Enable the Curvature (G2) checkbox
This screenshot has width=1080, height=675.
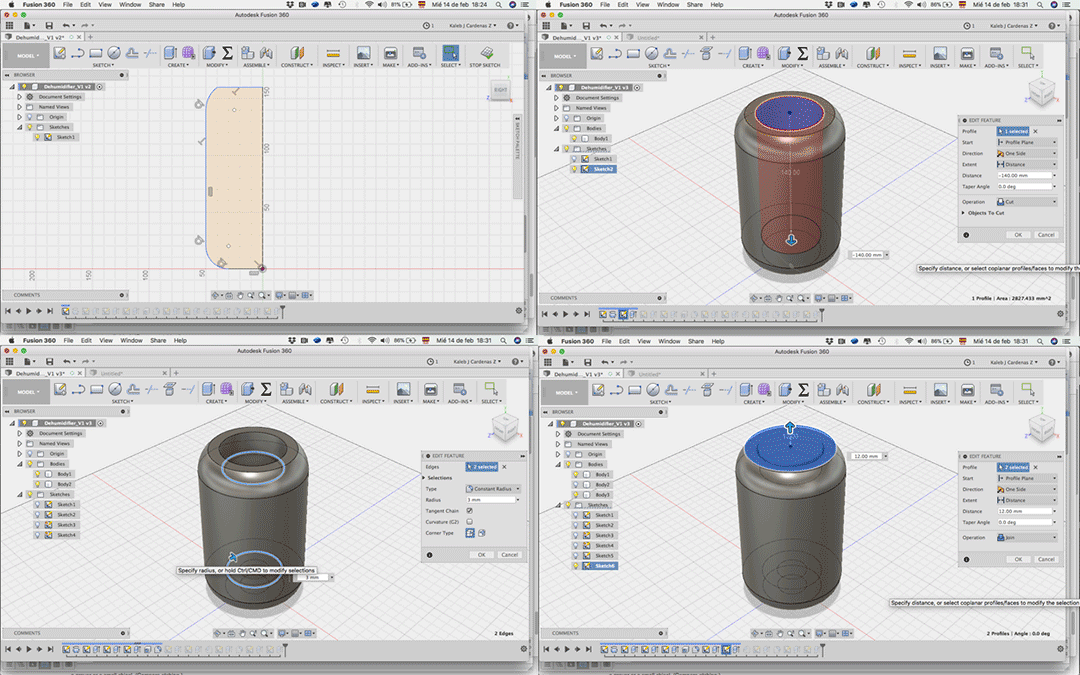(x=469, y=521)
